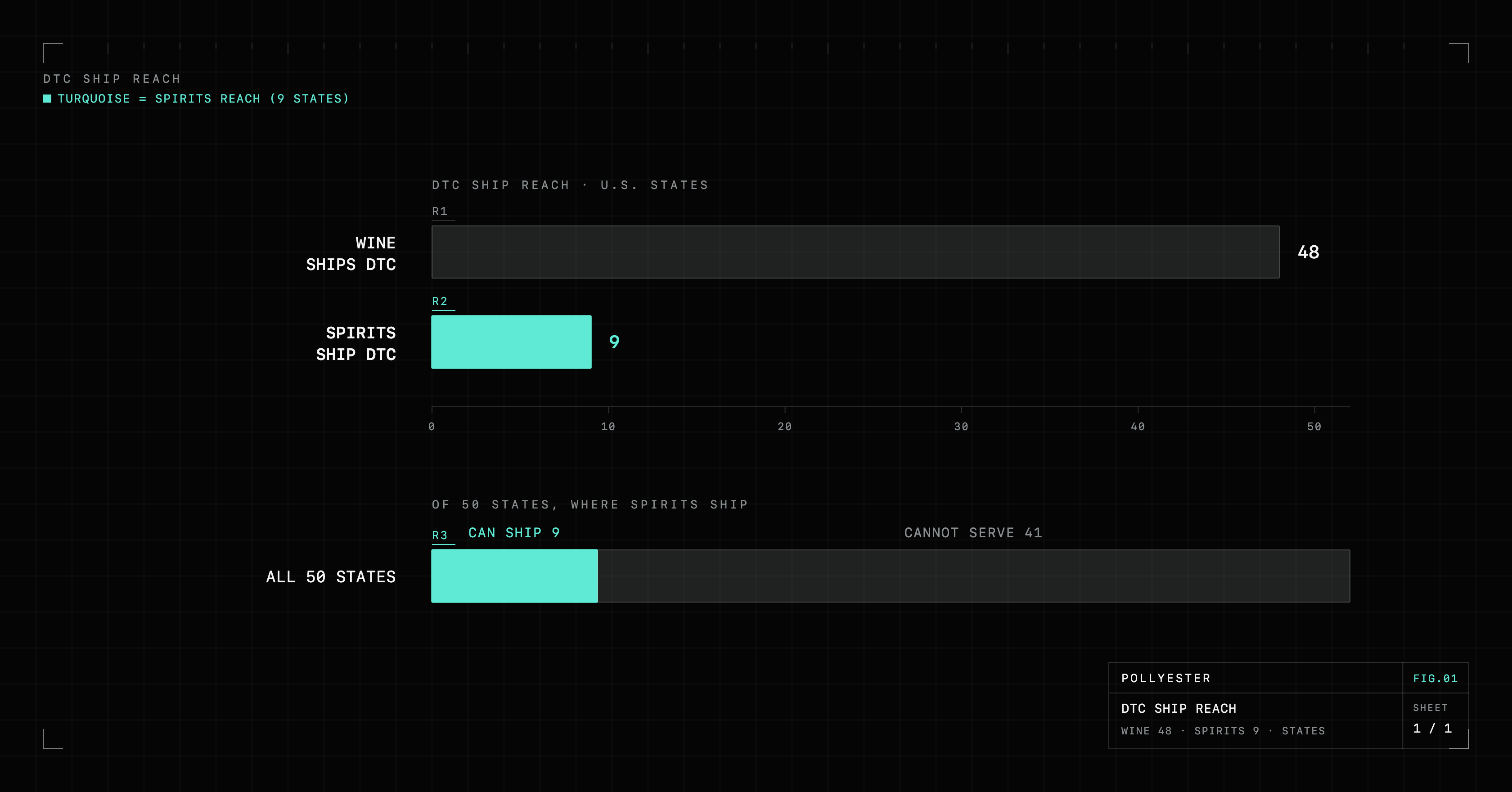
Task: Click the R3 row marker
Action: [x=440, y=535]
